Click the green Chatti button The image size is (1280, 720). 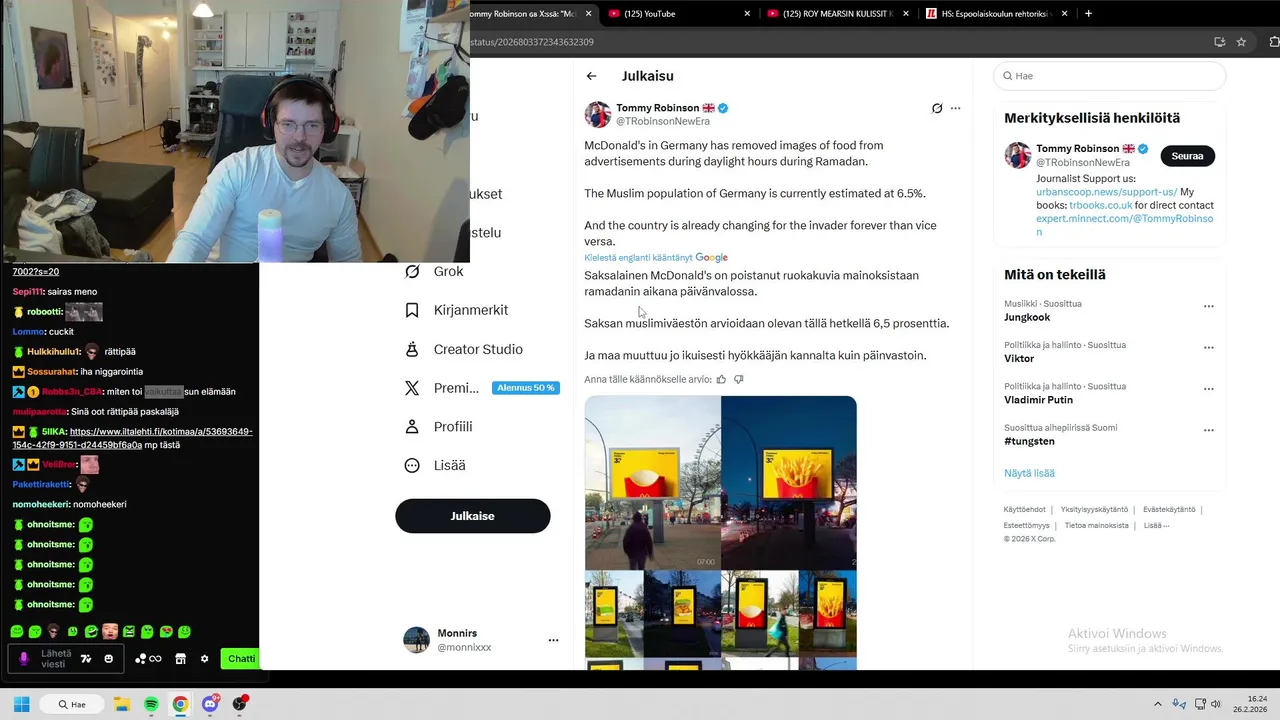coord(241,658)
